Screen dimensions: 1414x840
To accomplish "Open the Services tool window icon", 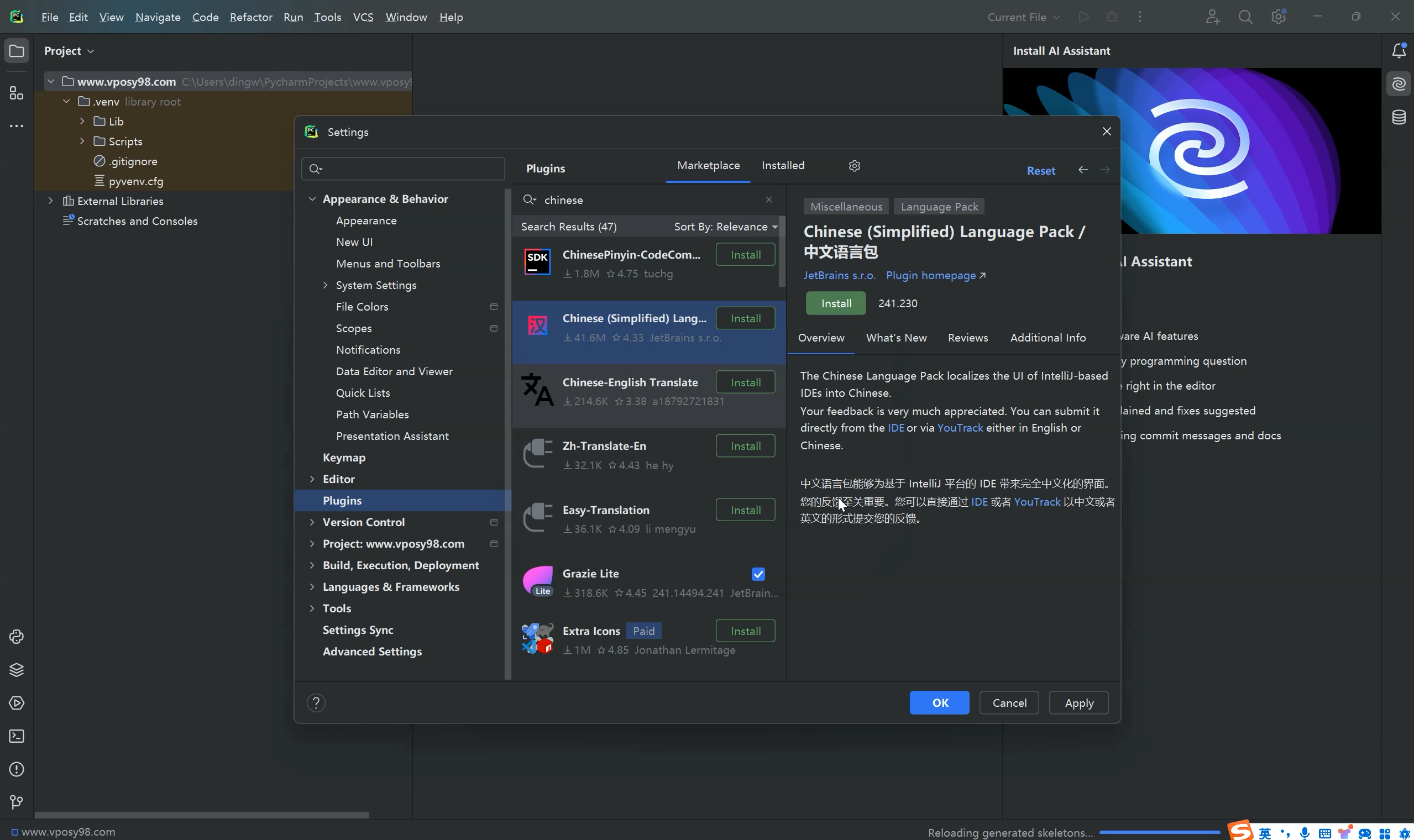I will [x=17, y=703].
